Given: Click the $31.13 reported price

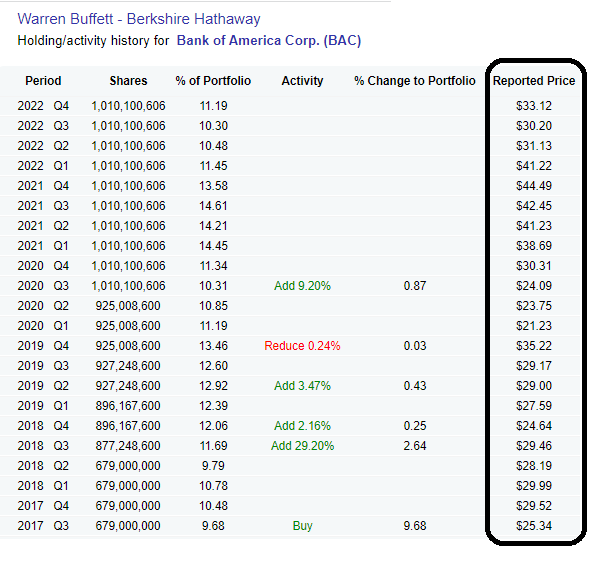Looking at the screenshot, I should (x=534, y=146).
